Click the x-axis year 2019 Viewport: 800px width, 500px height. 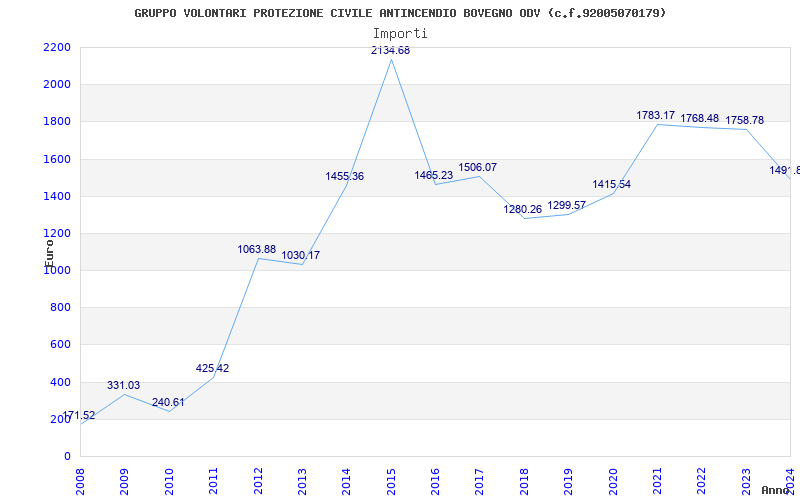[x=568, y=481]
